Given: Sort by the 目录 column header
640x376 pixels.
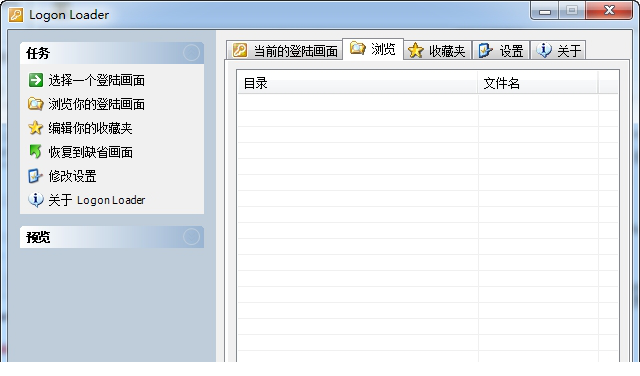Looking at the screenshot, I should pyautogui.click(x=358, y=83).
